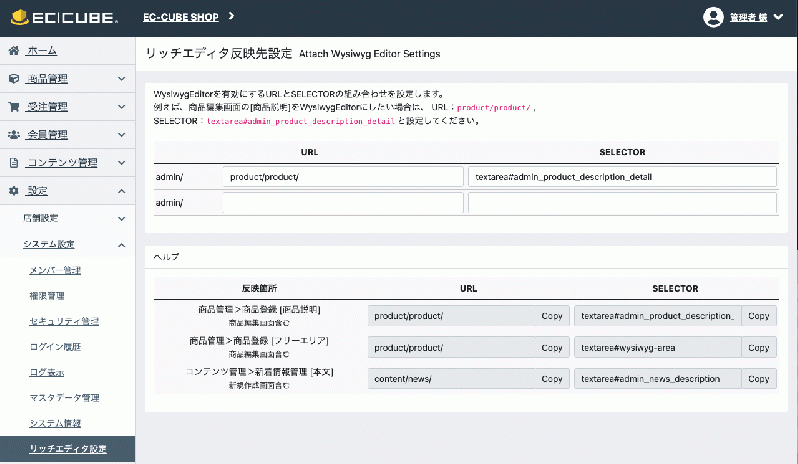Click 商品管理>商品登録 [フリーエリア] label
The width and height of the screenshot is (798, 464).
[259, 341]
